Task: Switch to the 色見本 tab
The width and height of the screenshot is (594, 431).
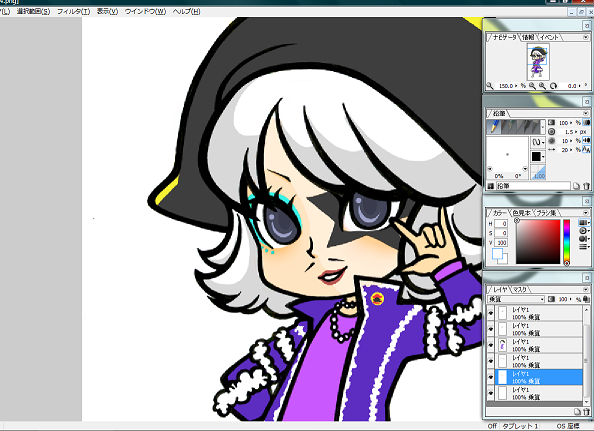Action: click(521, 213)
